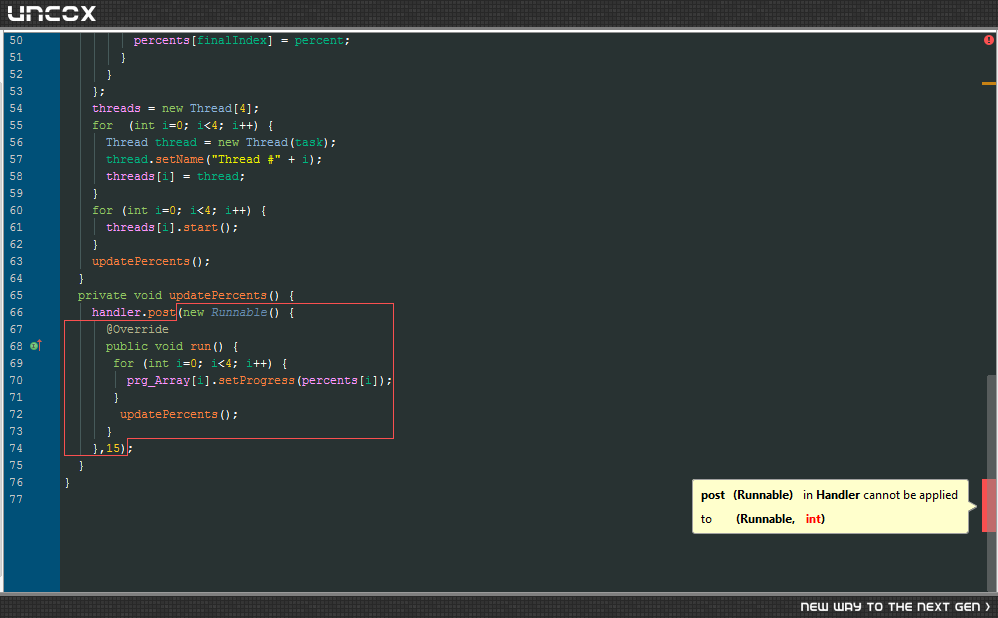Click 'setProgress' method call
Viewport: 998px width, 618px height.
tap(257, 381)
